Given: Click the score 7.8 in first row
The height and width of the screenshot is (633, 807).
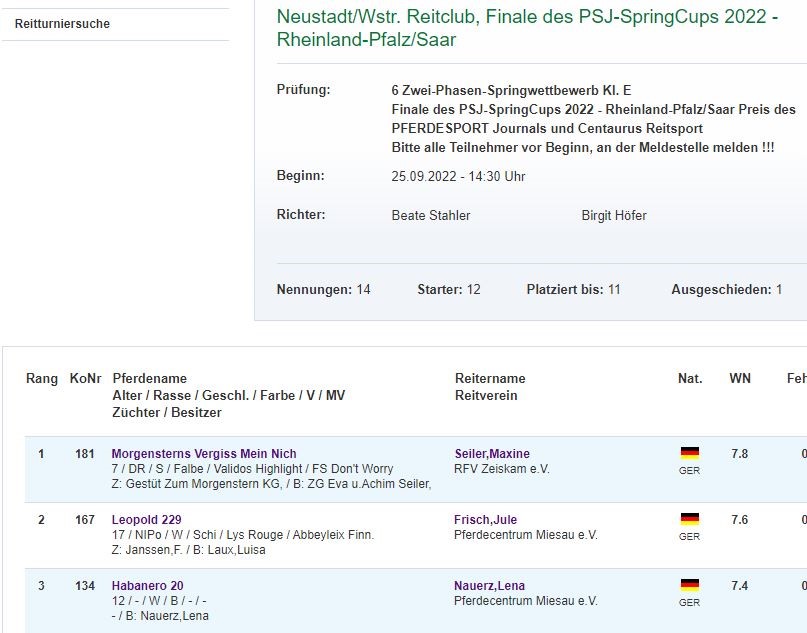Looking at the screenshot, I should 739,454.
